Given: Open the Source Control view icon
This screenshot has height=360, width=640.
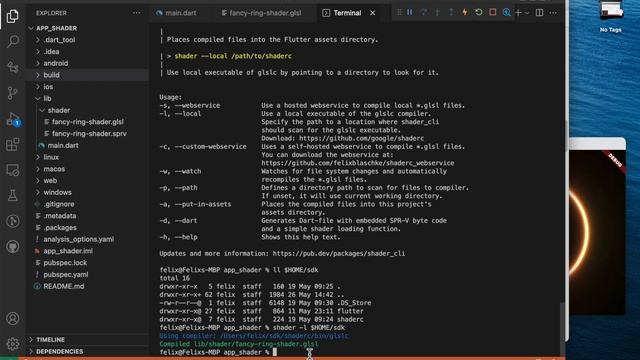Looking at the screenshot, I should coord(13,93).
